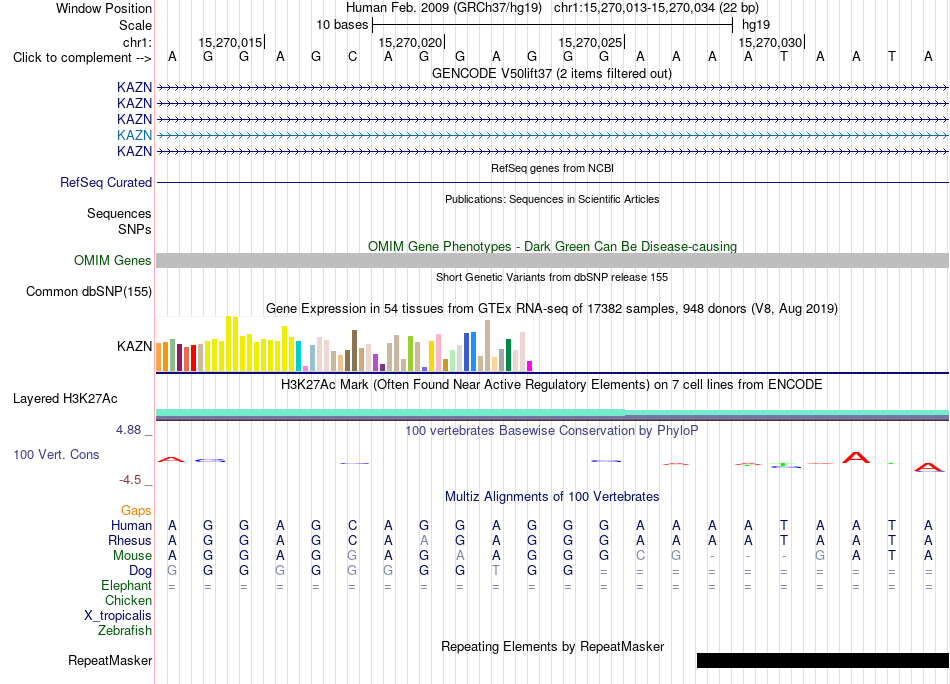Click the orange Gaps label
The width and height of the screenshot is (950, 684).
(136, 510)
